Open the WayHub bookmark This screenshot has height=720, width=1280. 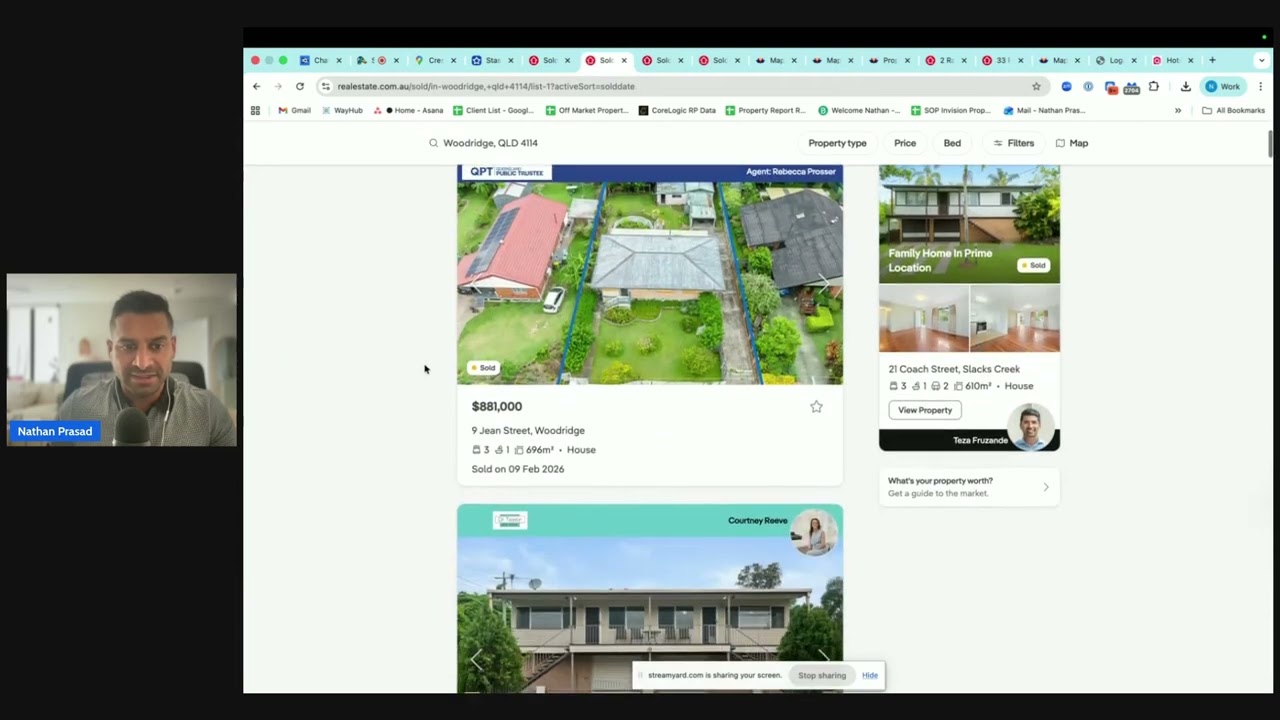click(x=342, y=110)
